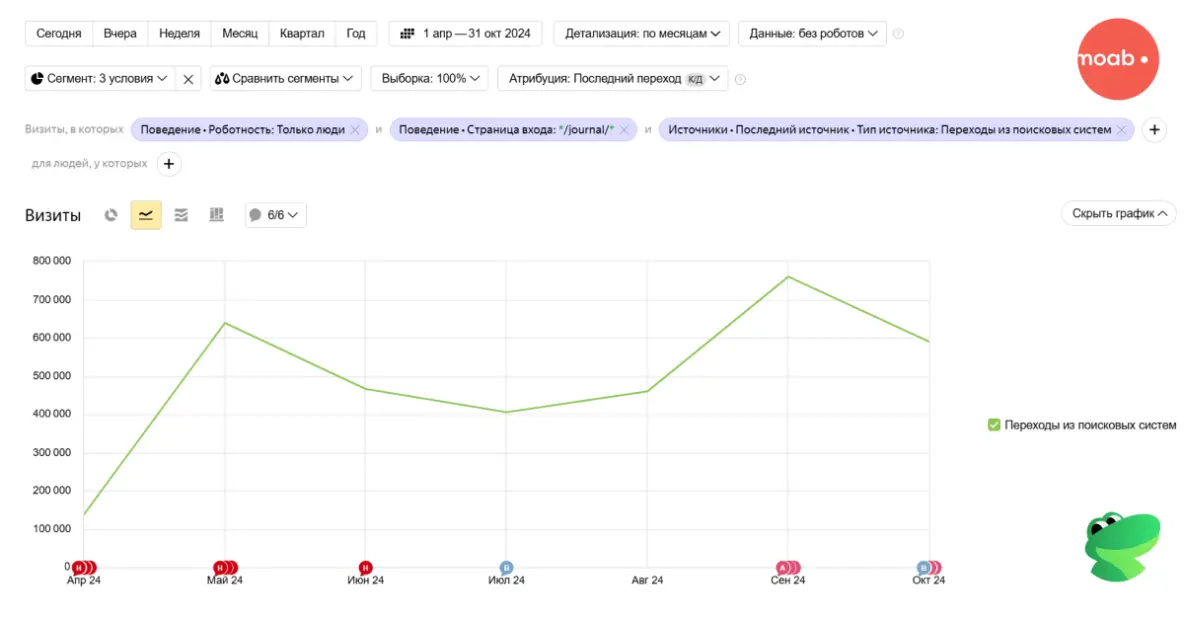The image size is (1184, 621).
Task: Open date range picker '1 апр — 31 окт 2024'
Action: click(x=466, y=33)
